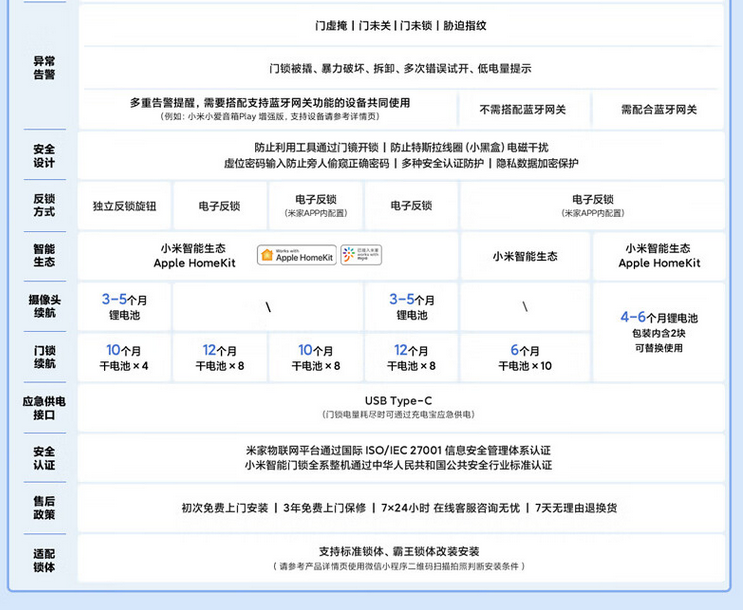Click the 10个月 干电池×4 cell

124,357
